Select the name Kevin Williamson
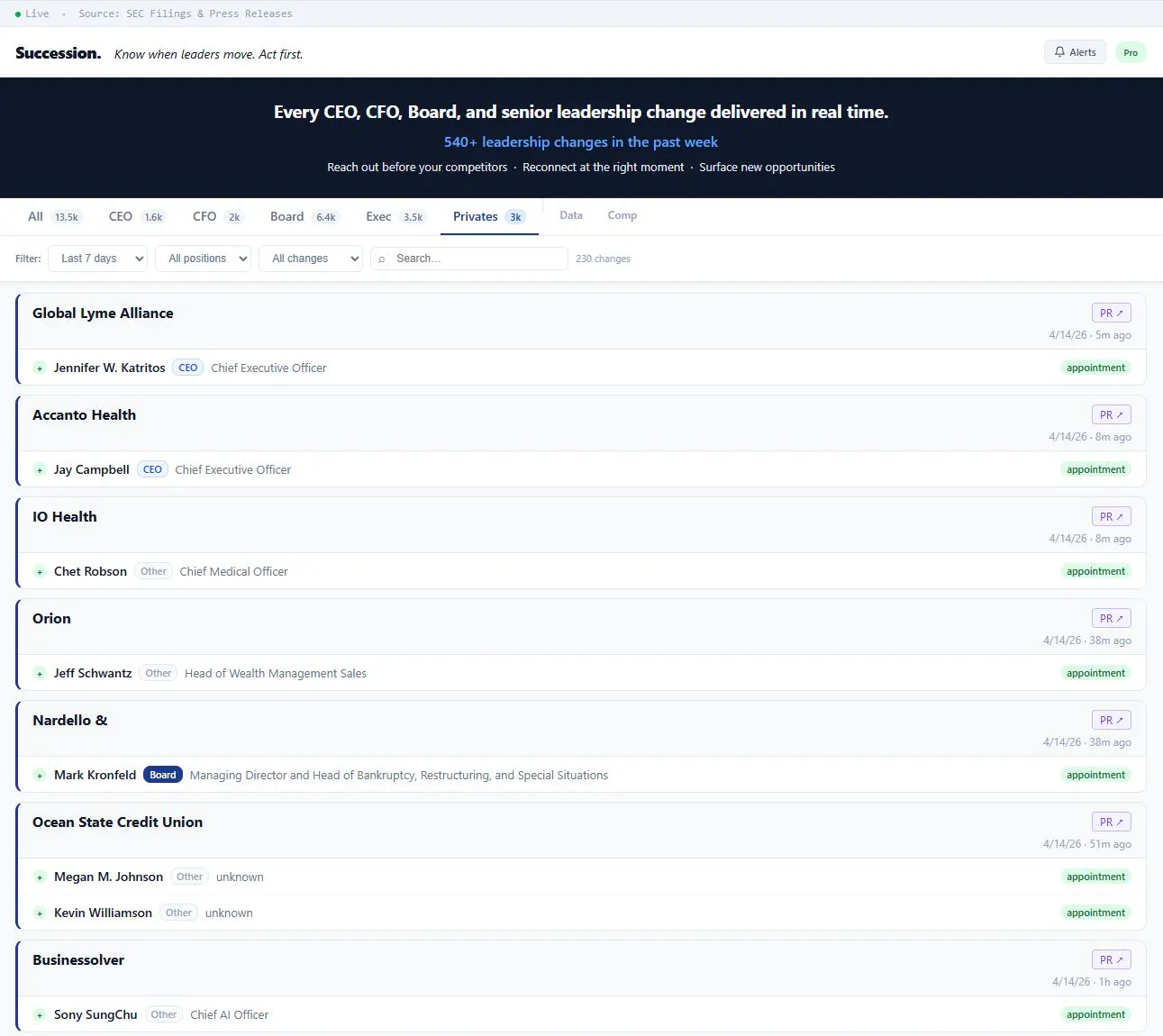The width and height of the screenshot is (1163, 1036). (103, 913)
